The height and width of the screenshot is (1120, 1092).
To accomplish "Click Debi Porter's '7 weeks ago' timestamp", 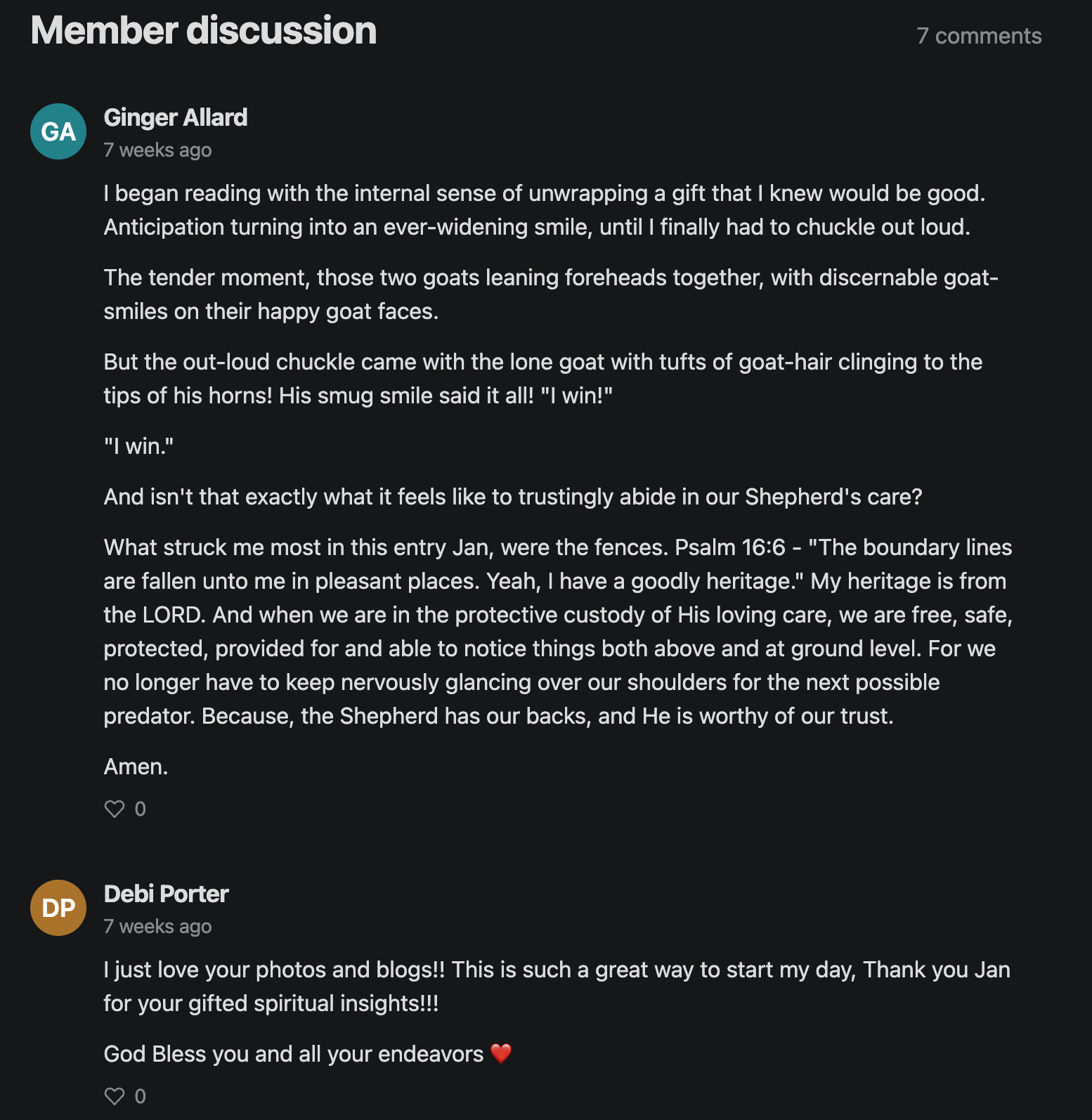I will pyautogui.click(x=157, y=926).
